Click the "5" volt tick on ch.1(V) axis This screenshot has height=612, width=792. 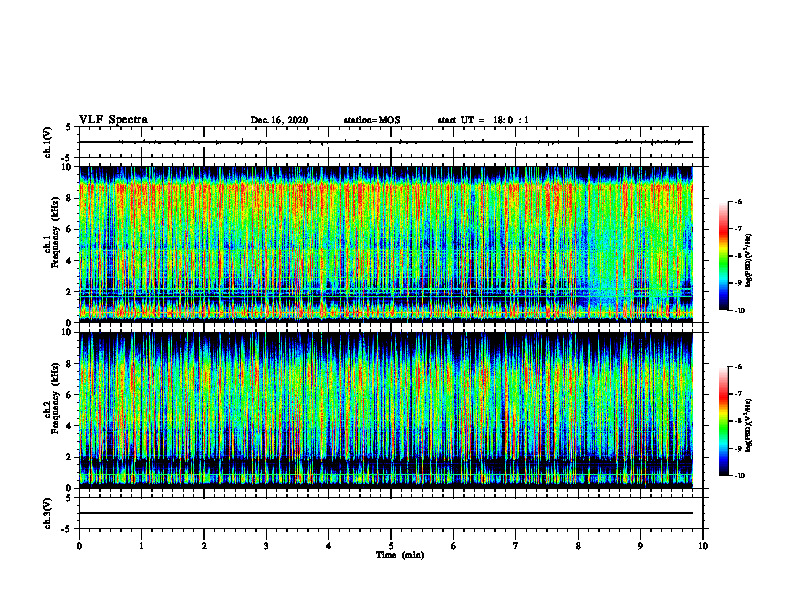coord(69,127)
